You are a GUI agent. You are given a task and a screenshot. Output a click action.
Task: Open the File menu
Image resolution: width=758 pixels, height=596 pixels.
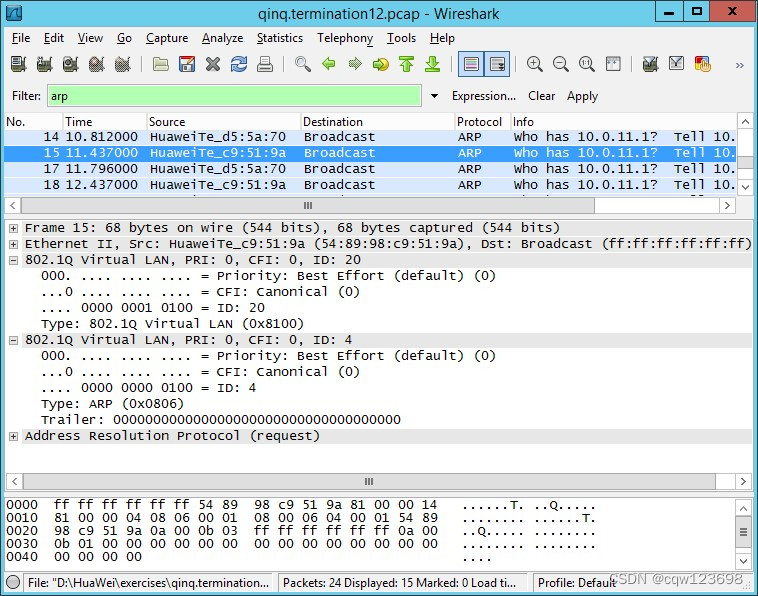21,38
